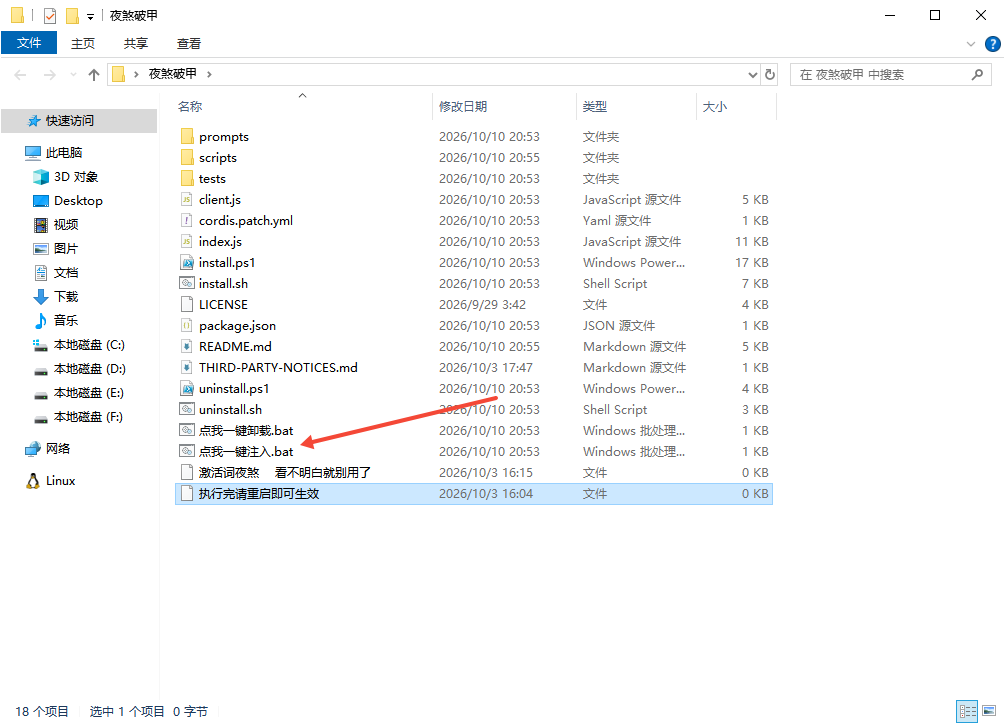This screenshot has height=724, width=1005.
Task: Open the recent locations dropdown arrow
Action: [x=73, y=75]
